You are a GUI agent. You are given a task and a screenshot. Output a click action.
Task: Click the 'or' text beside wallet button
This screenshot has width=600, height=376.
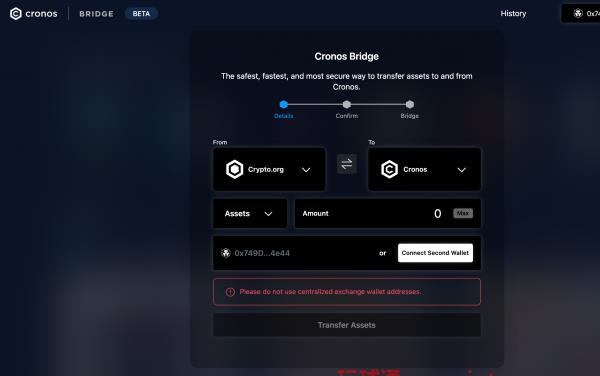tap(383, 253)
